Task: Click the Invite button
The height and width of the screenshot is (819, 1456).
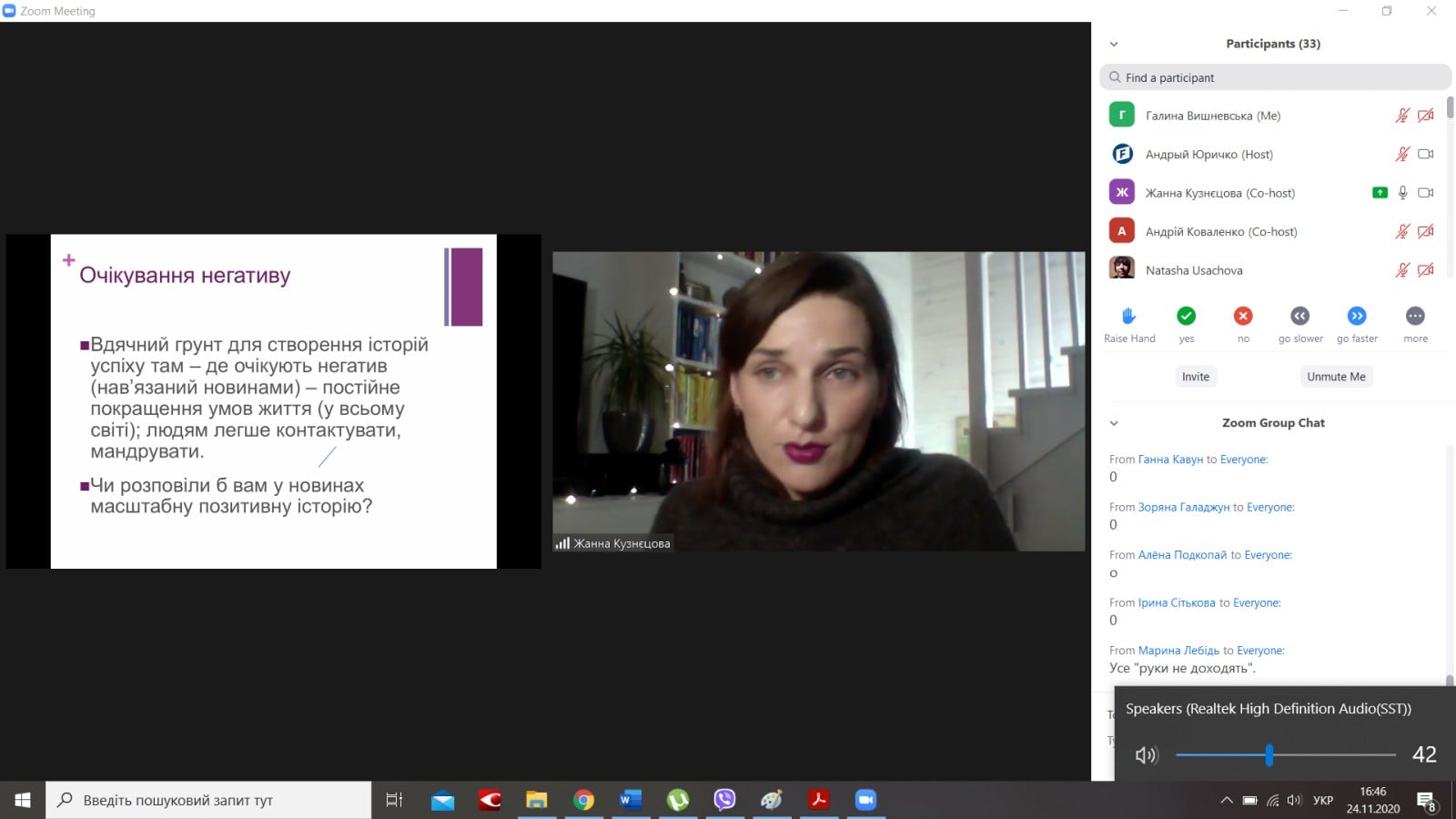Action: click(x=1196, y=377)
